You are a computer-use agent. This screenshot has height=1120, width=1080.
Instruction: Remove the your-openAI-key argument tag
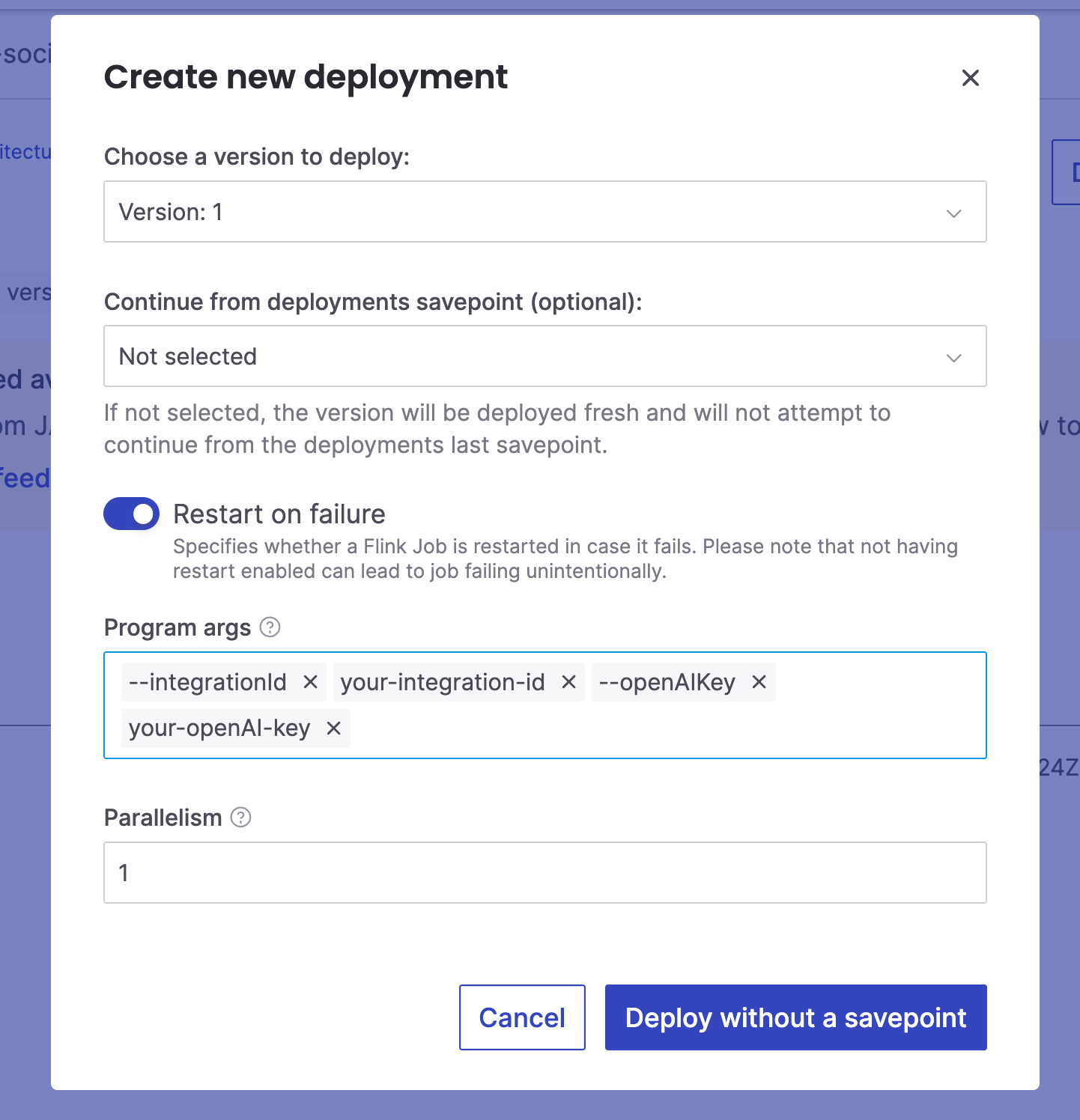[x=333, y=728]
